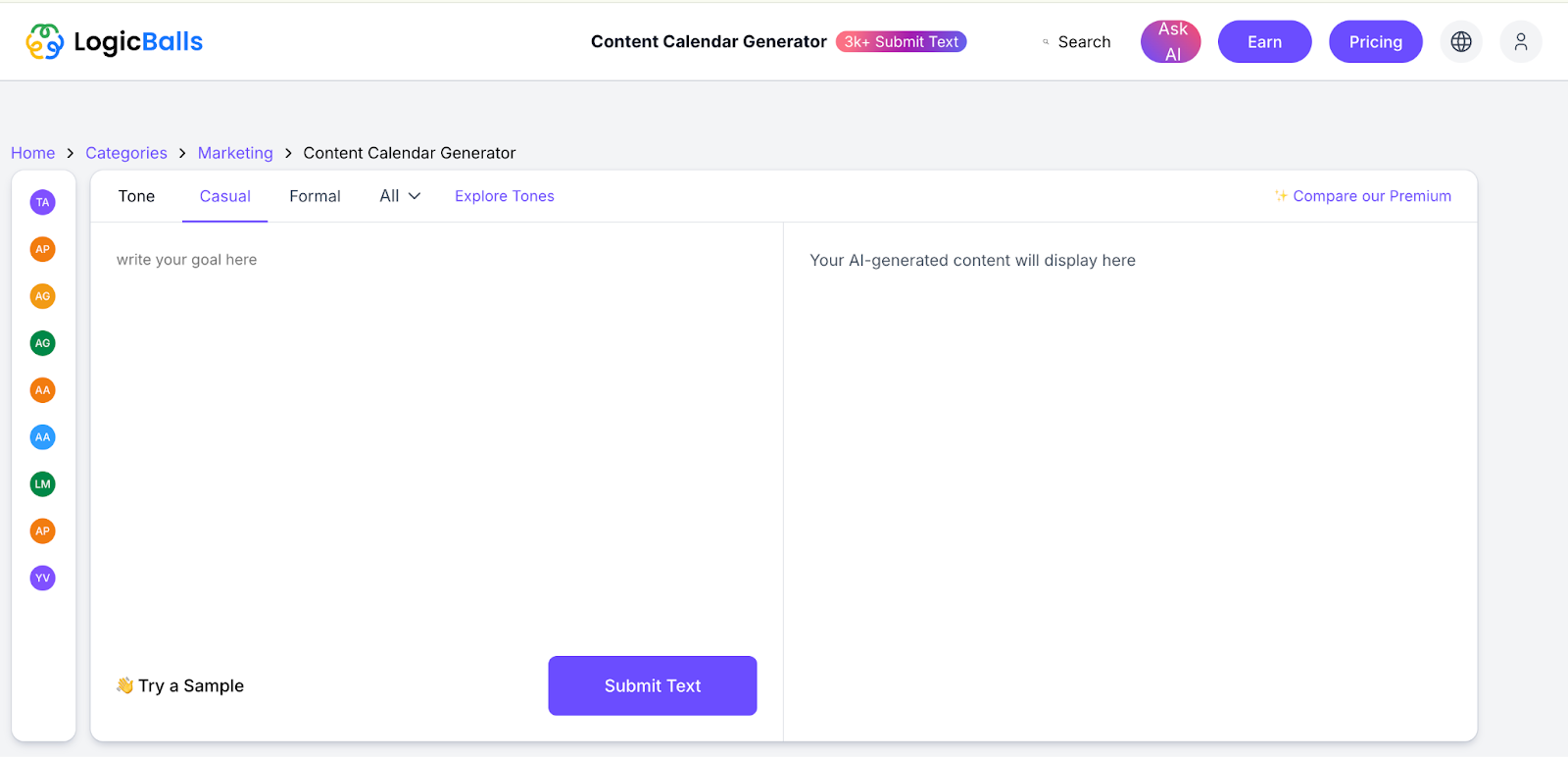
Task: Expand the All tones dropdown
Action: pos(400,196)
